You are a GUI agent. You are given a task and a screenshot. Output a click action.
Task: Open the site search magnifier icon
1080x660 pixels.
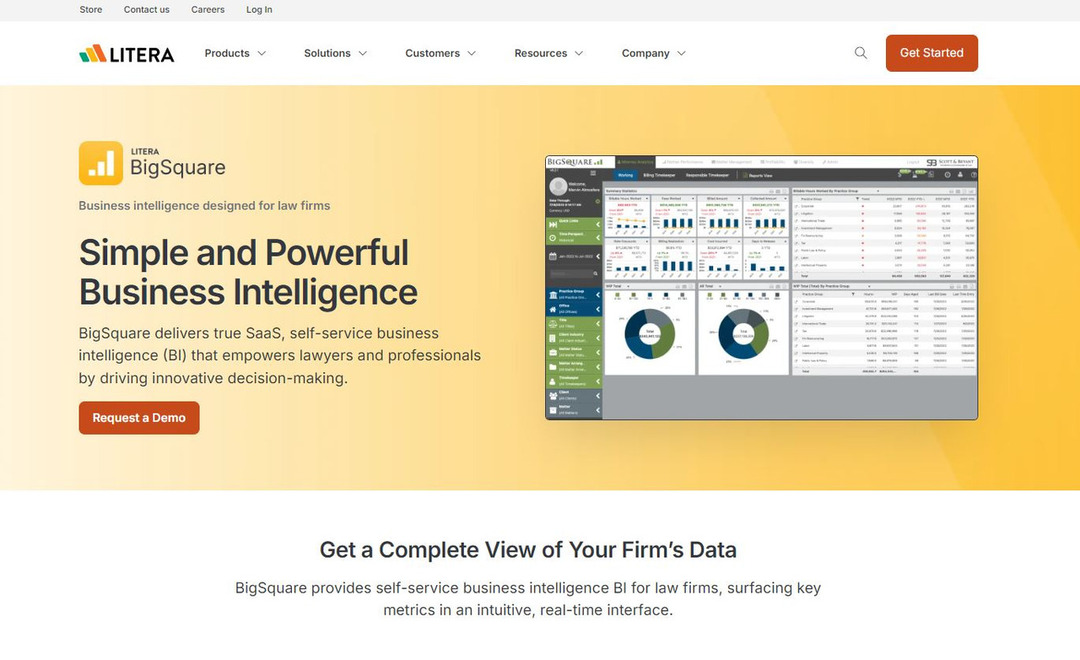point(860,53)
